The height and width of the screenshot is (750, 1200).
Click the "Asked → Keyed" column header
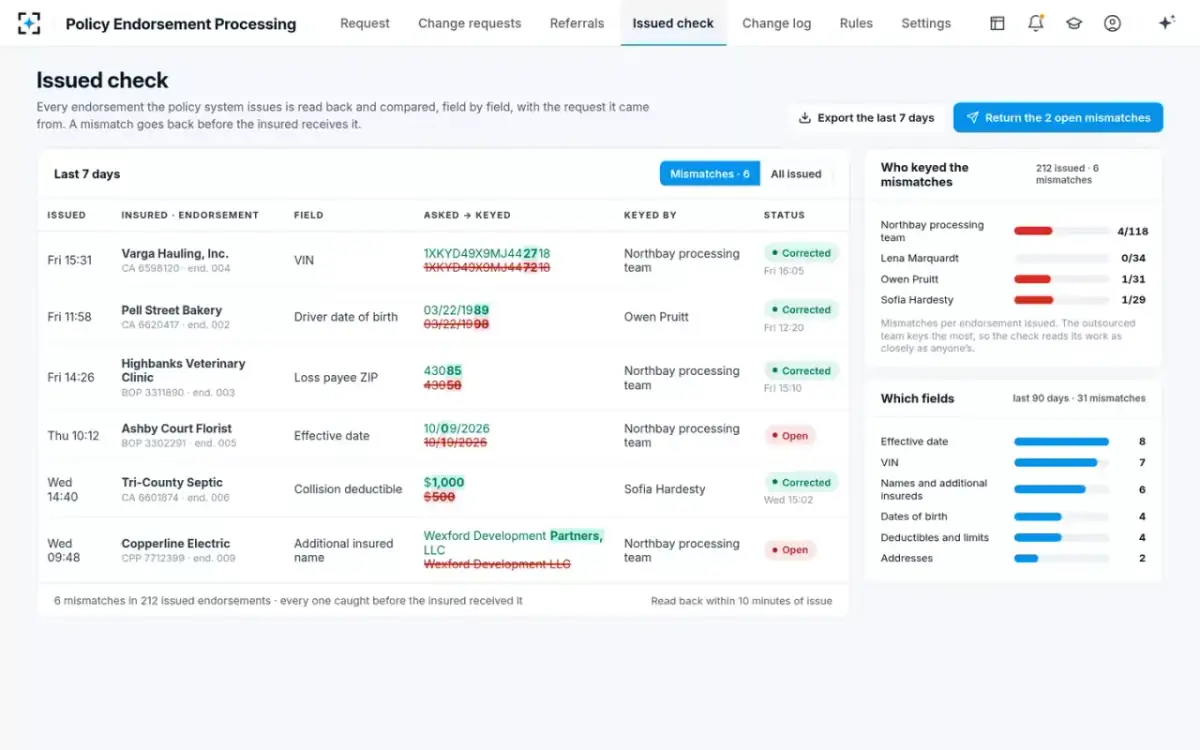tap(467, 215)
